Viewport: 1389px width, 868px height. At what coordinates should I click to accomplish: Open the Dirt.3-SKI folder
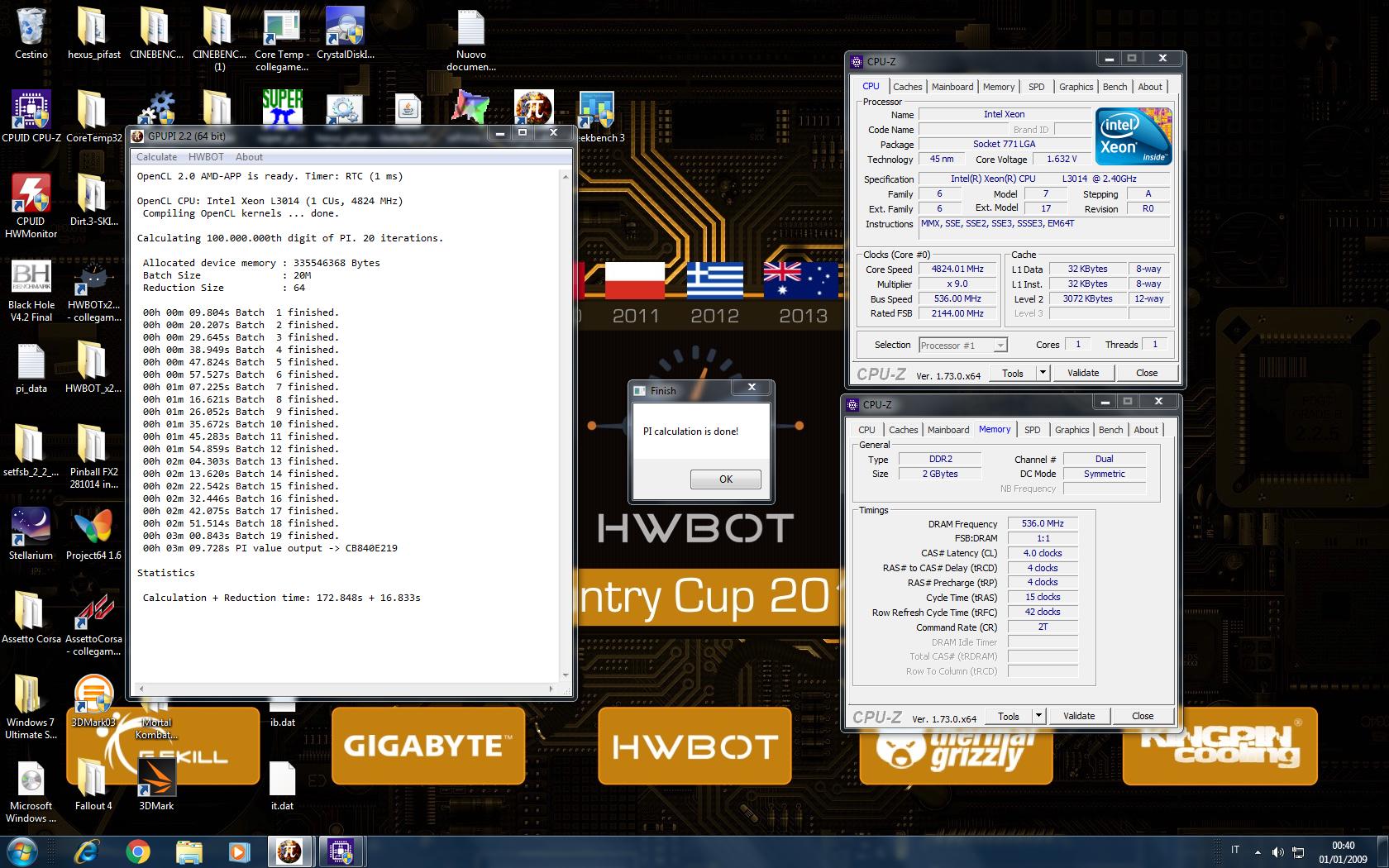tap(93, 200)
